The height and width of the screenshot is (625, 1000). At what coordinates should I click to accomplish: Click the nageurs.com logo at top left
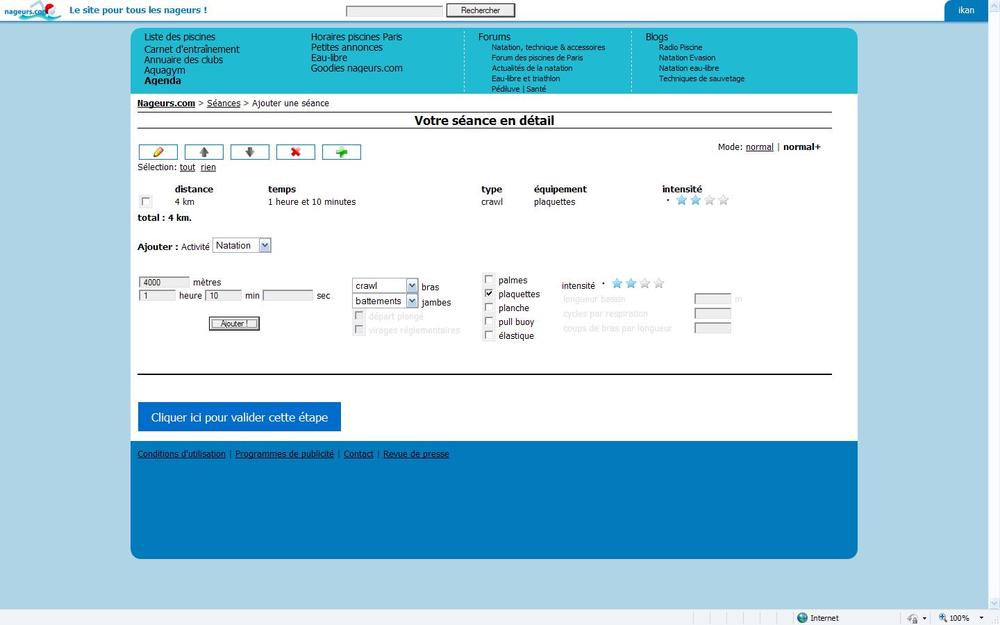tap(32, 10)
